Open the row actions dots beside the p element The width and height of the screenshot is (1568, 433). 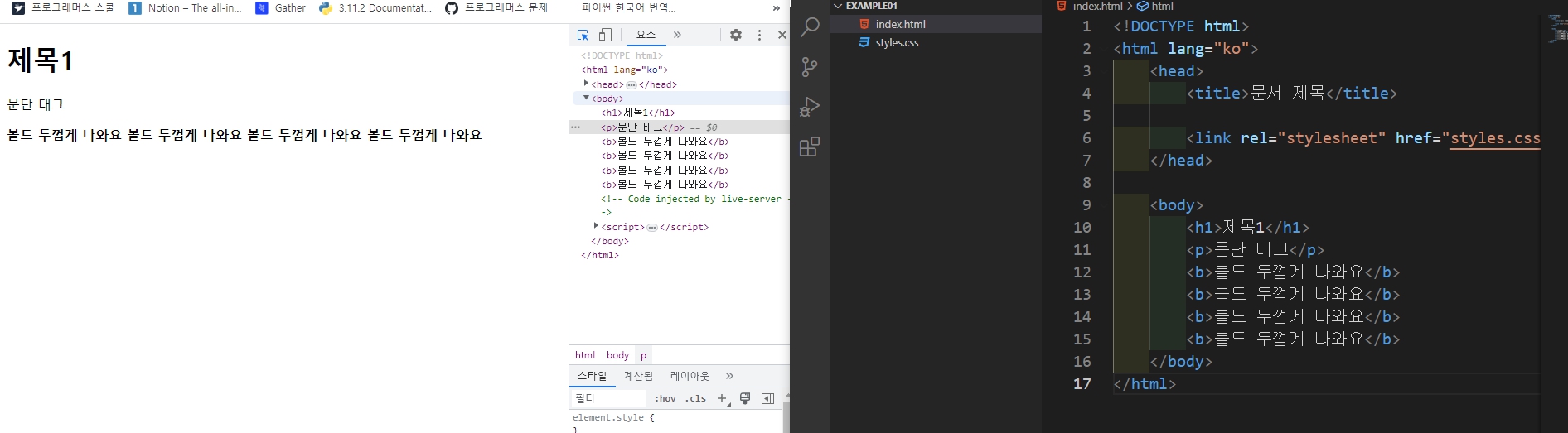(575, 127)
